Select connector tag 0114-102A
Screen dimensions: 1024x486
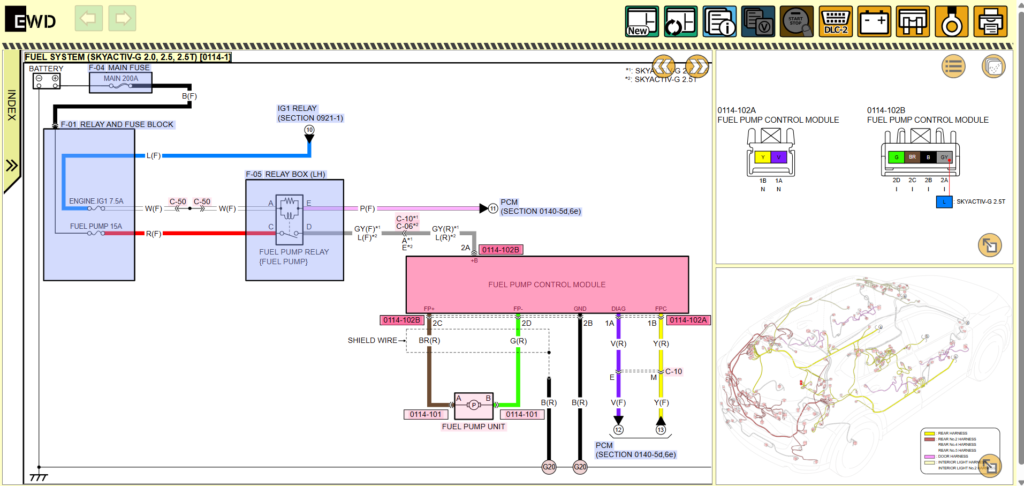pos(689,320)
